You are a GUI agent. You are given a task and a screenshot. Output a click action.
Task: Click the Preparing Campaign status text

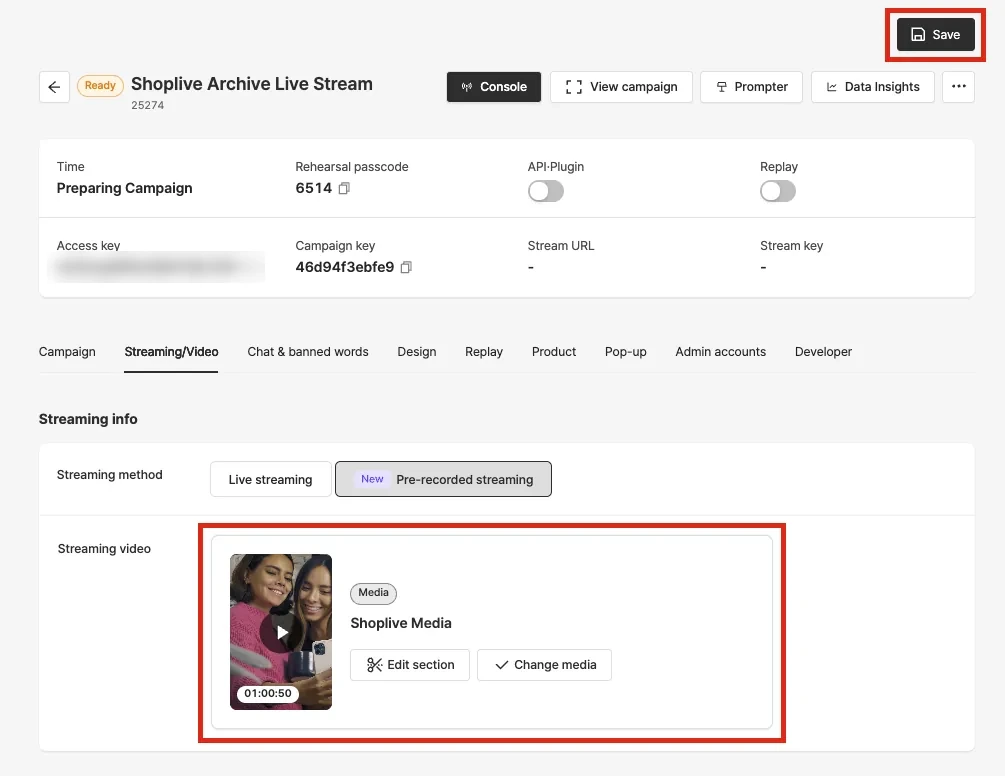tap(124, 188)
